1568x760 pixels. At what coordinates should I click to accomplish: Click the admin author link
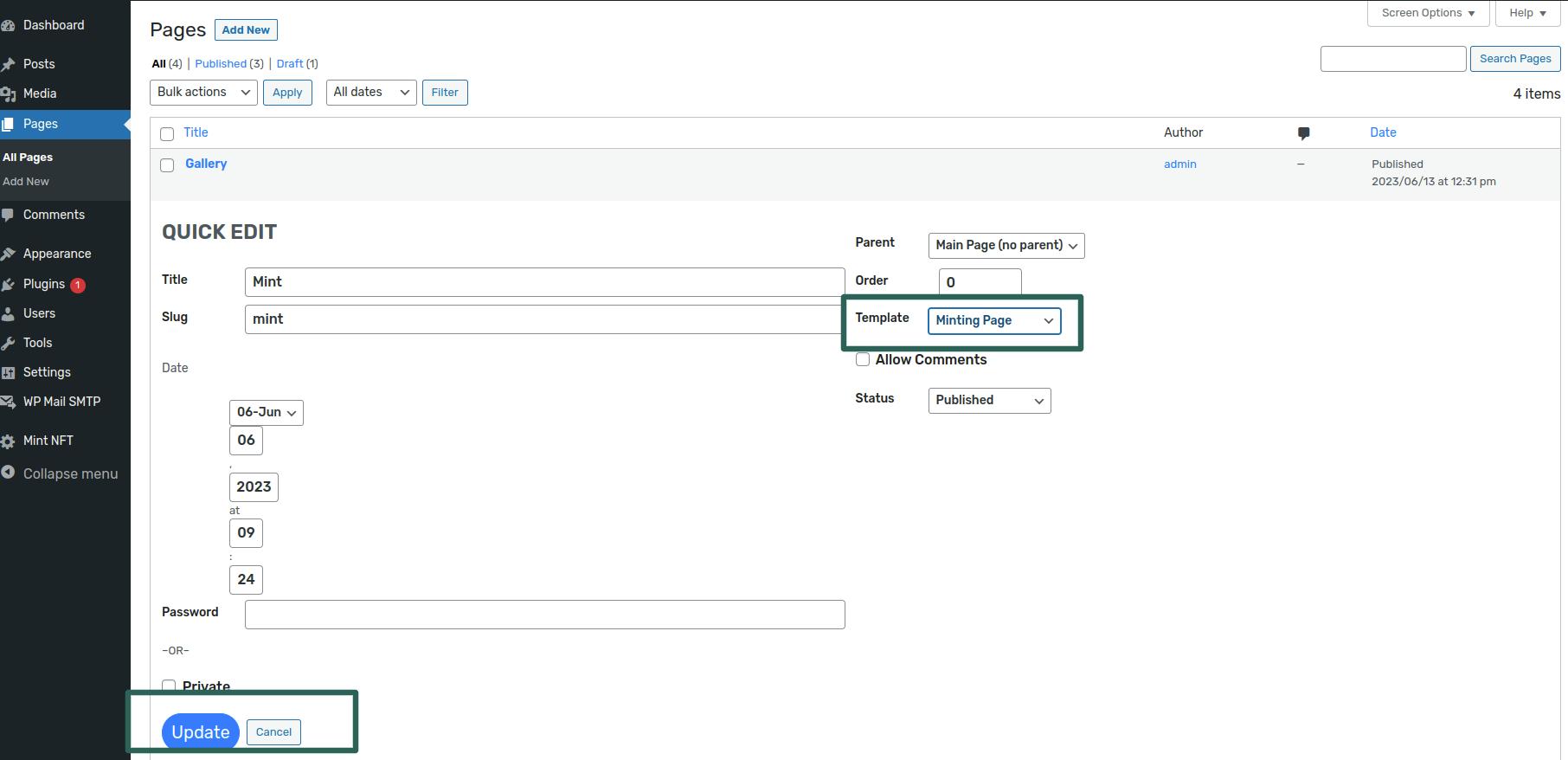point(1179,164)
